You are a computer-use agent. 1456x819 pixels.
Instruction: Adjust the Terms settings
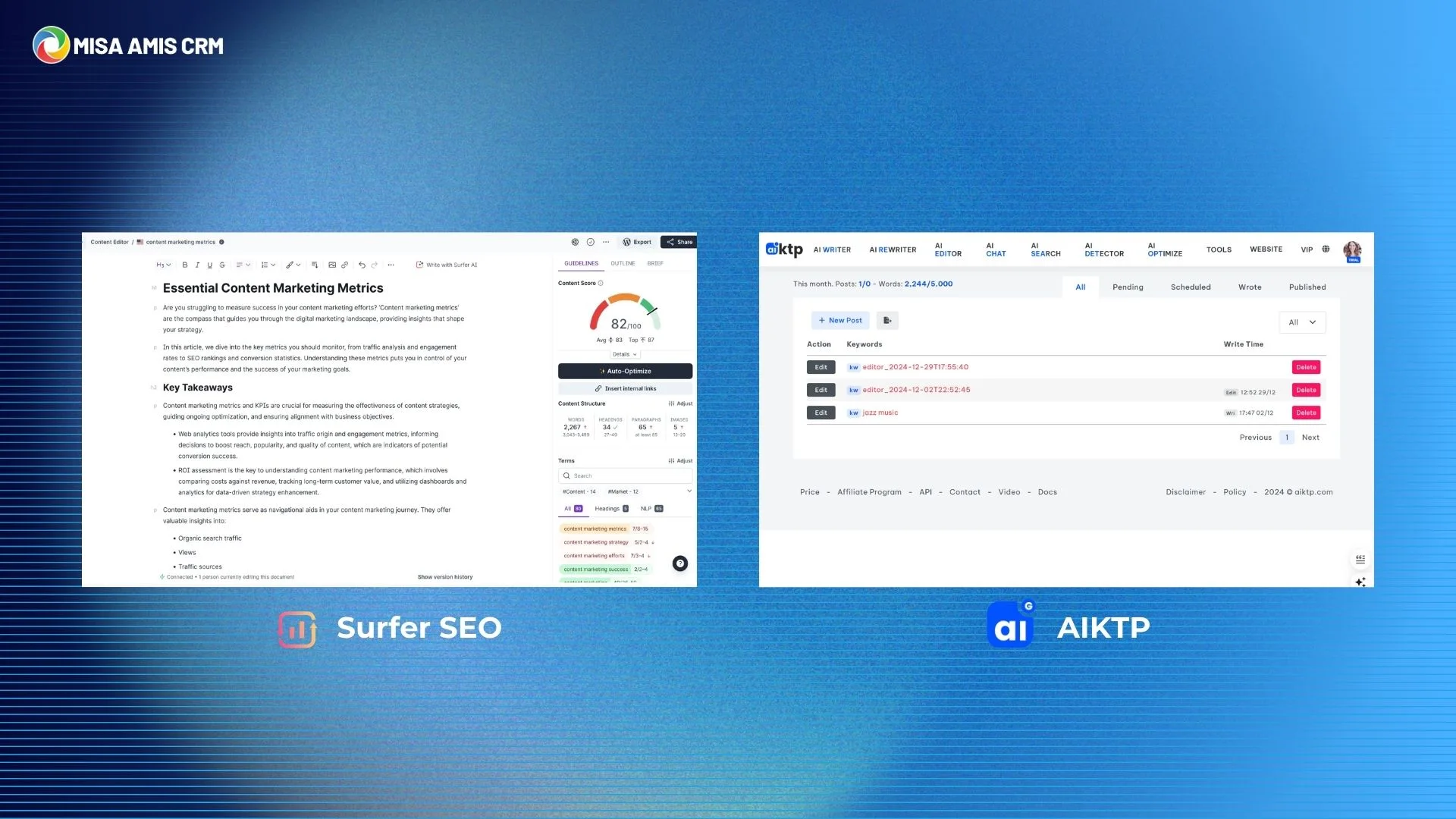click(x=680, y=461)
